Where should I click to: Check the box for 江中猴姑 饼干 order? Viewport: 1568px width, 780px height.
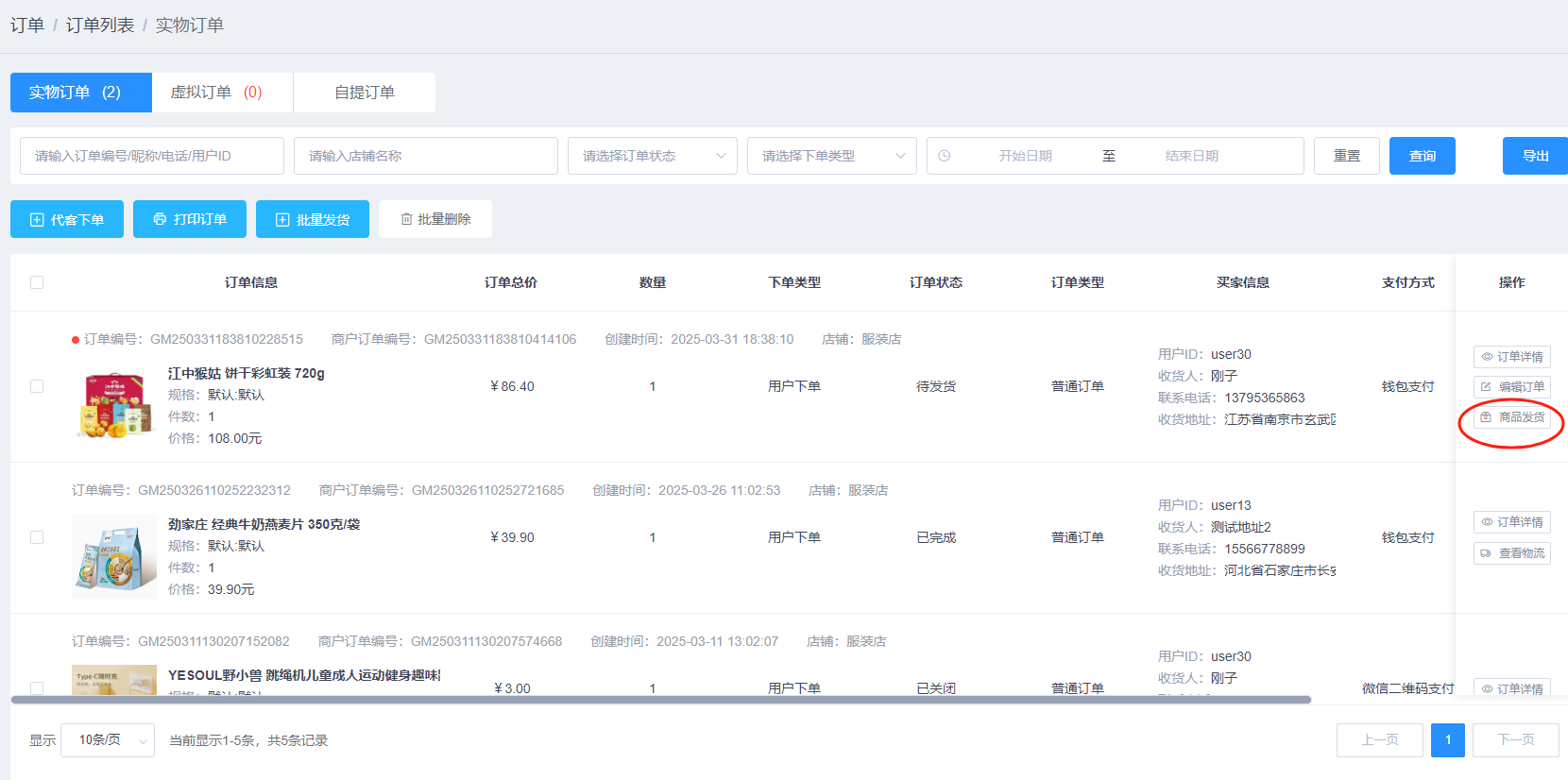[x=37, y=386]
